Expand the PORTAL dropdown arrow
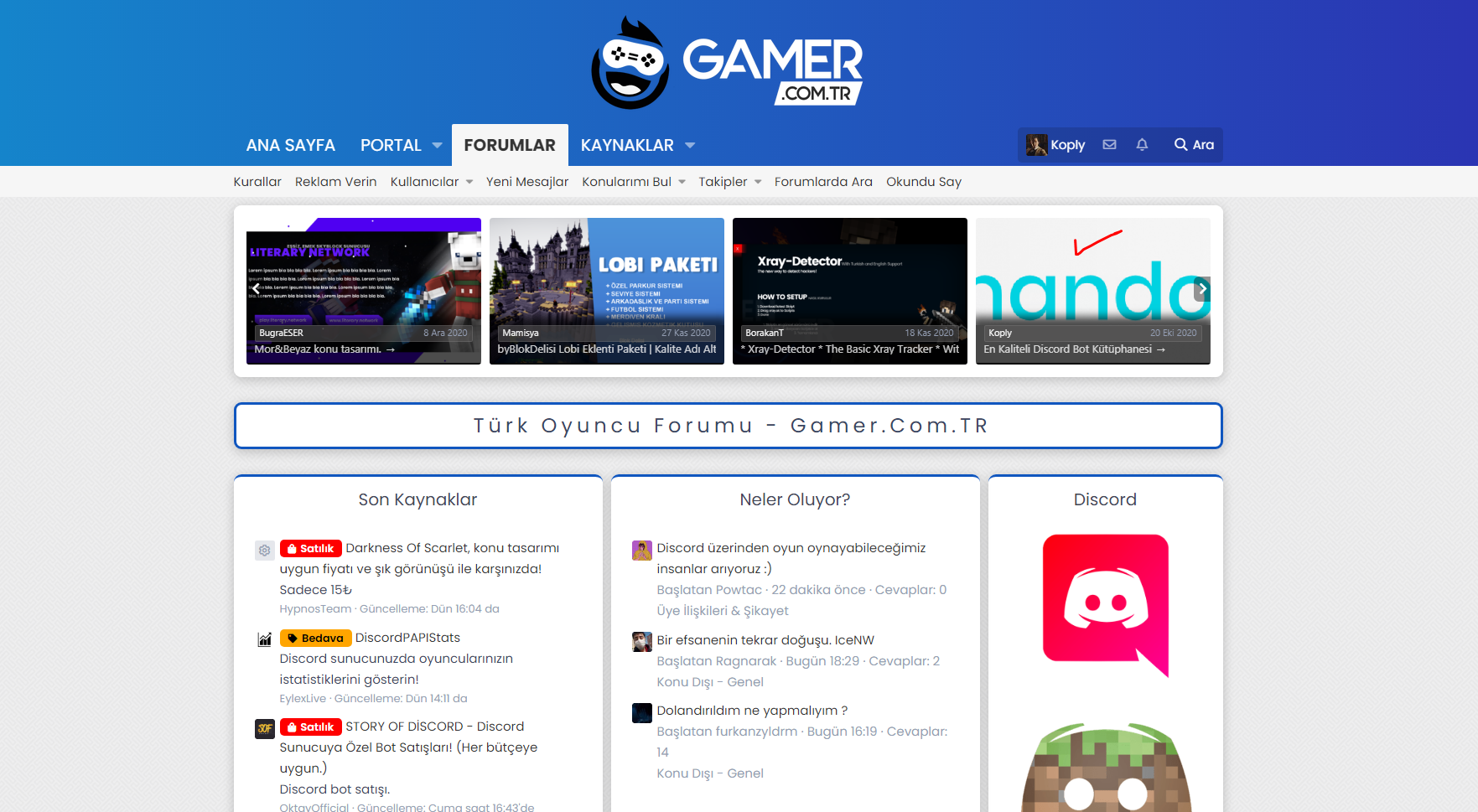 [437, 146]
